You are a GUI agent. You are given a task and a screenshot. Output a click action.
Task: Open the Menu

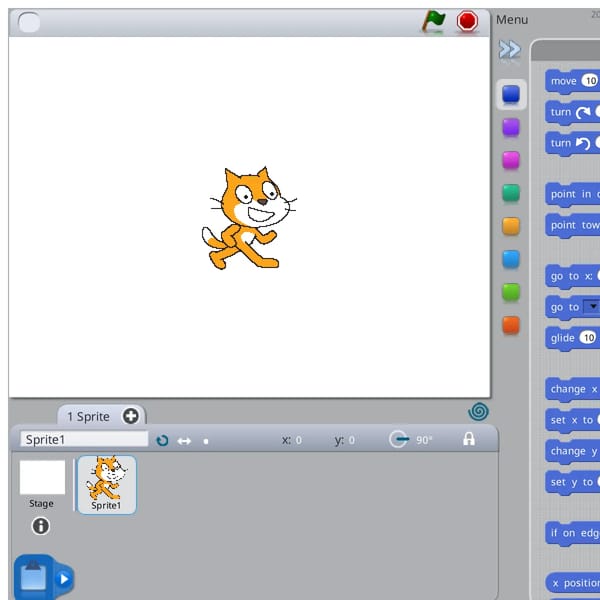click(512, 20)
